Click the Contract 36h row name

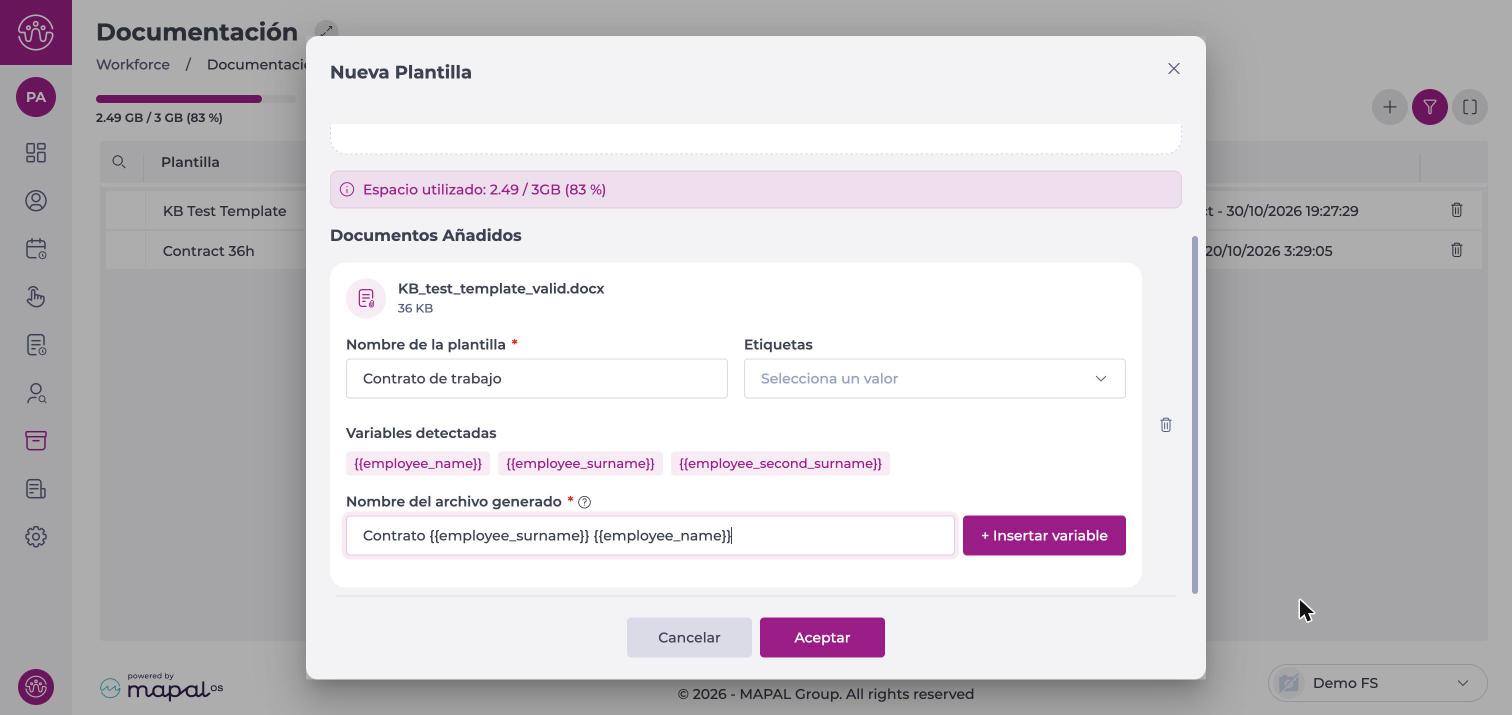209,251
